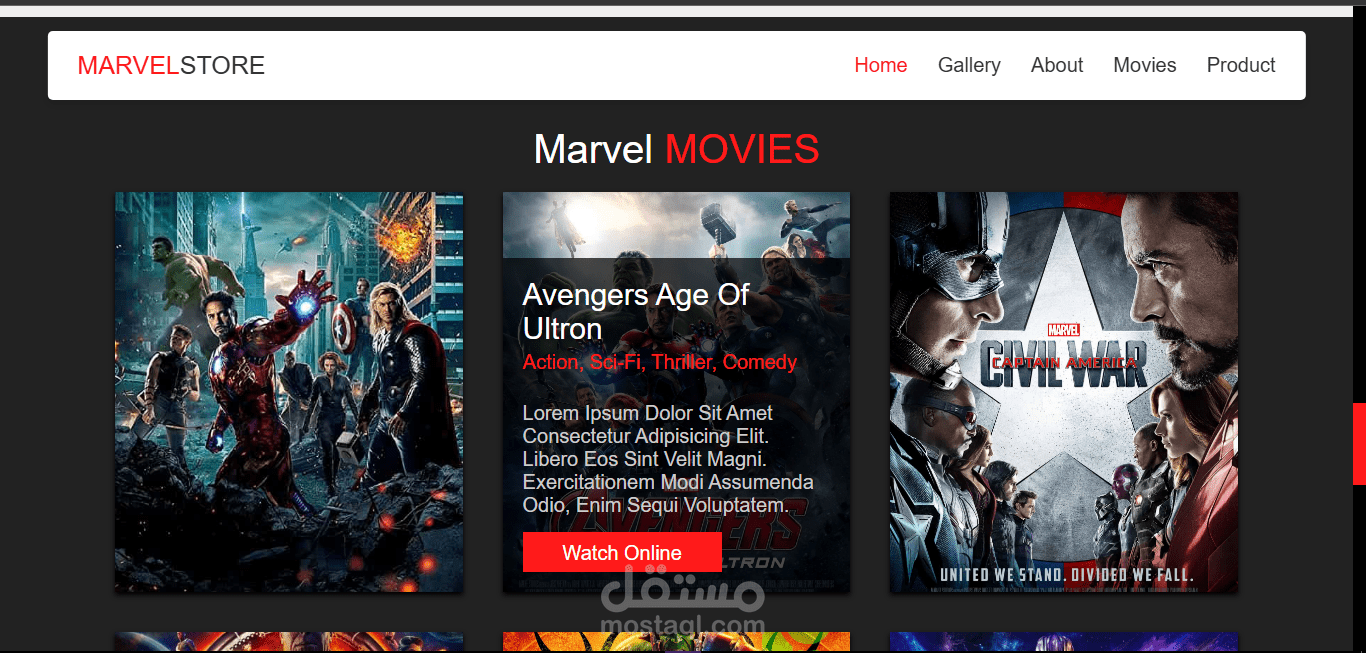Click the Avengers Age Of Ultron title
1366x653 pixels.
[x=636, y=312]
